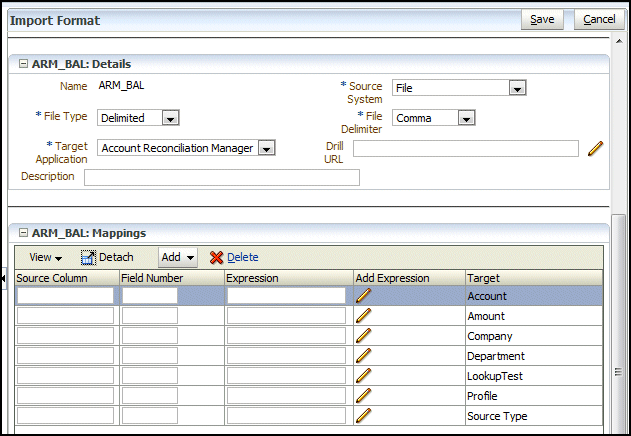Click the Save button

click(542, 19)
